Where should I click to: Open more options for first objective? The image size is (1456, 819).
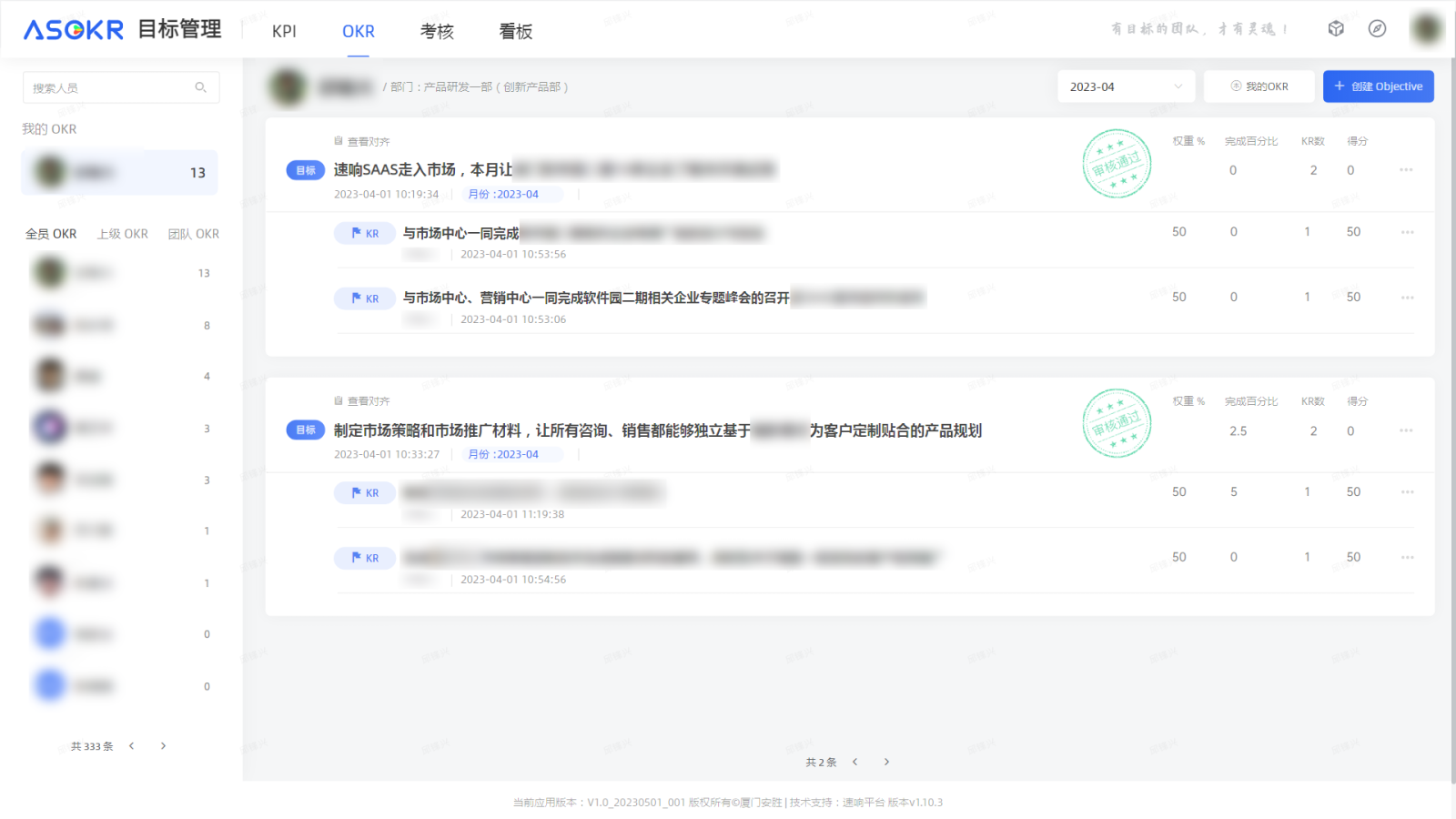tap(1406, 170)
